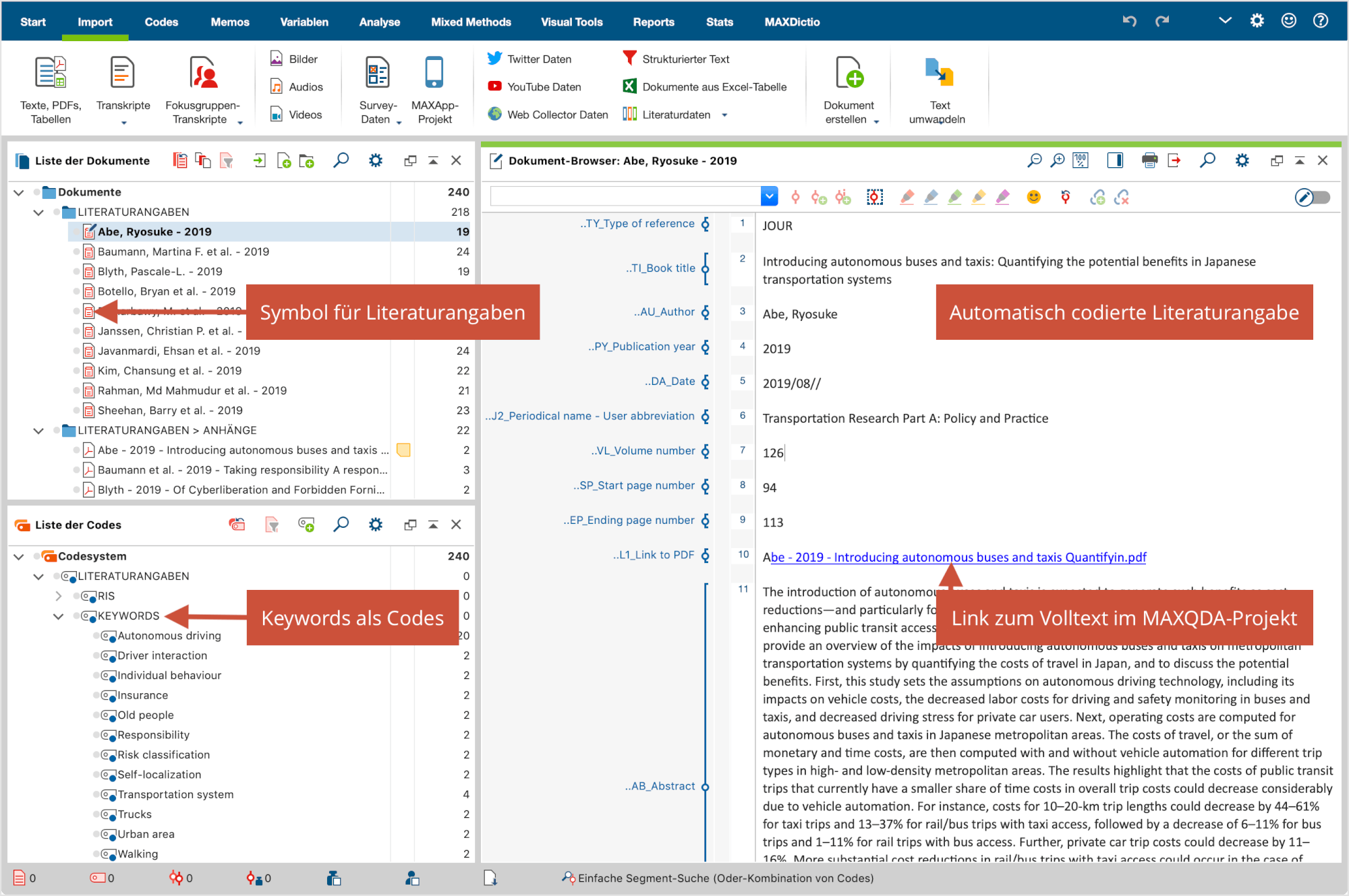
Task: Open the Memos tab
Action: pos(230,22)
